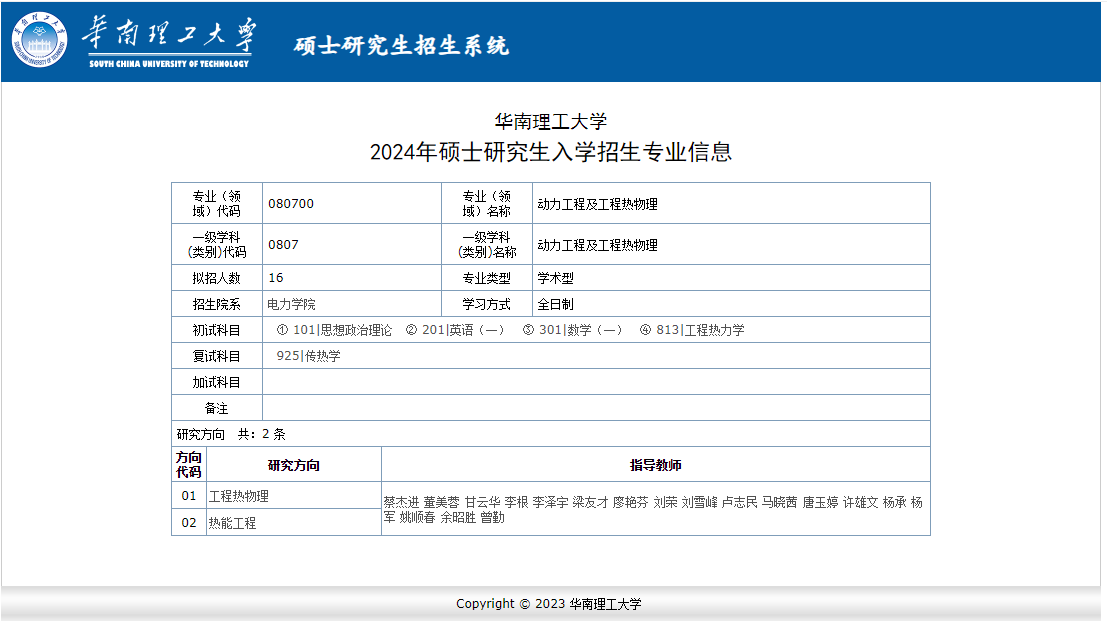Select the major code 080700
Image resolution: width=1107 pixels, height=621 pixels.
point(291,204)
